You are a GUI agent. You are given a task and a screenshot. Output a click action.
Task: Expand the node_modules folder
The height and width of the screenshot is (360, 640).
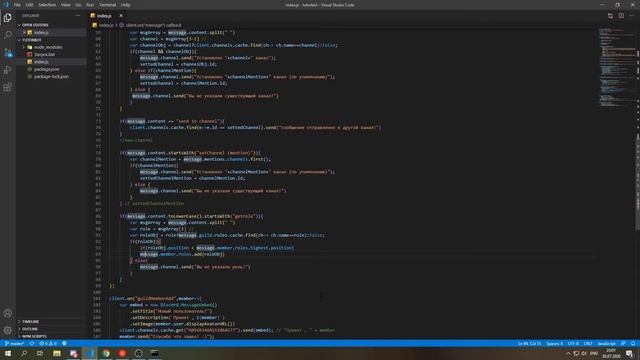(48, 47)
